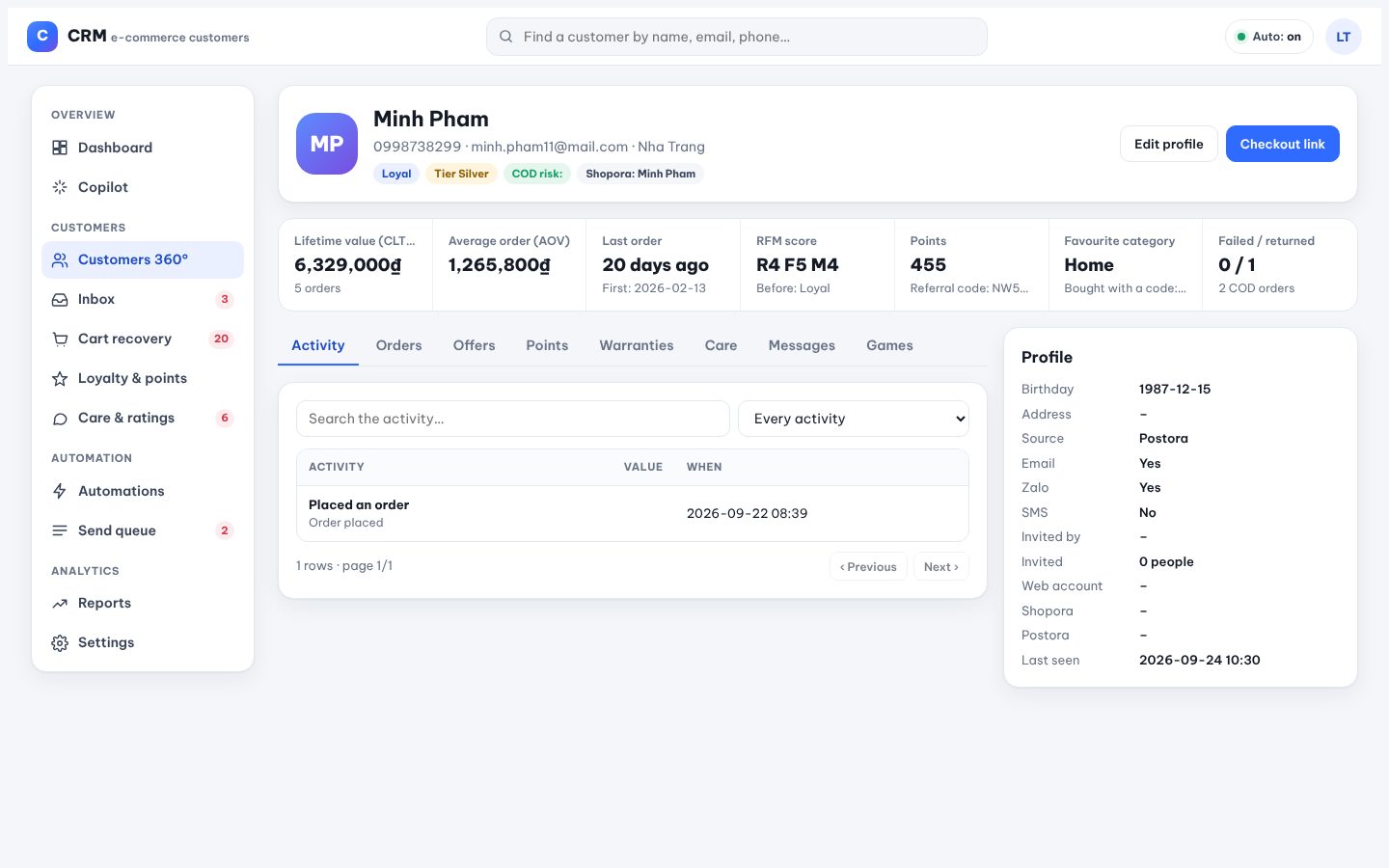Click the Cart recovery cart icon
Screen dimensions: 1389x868
[x=60, y=339]
